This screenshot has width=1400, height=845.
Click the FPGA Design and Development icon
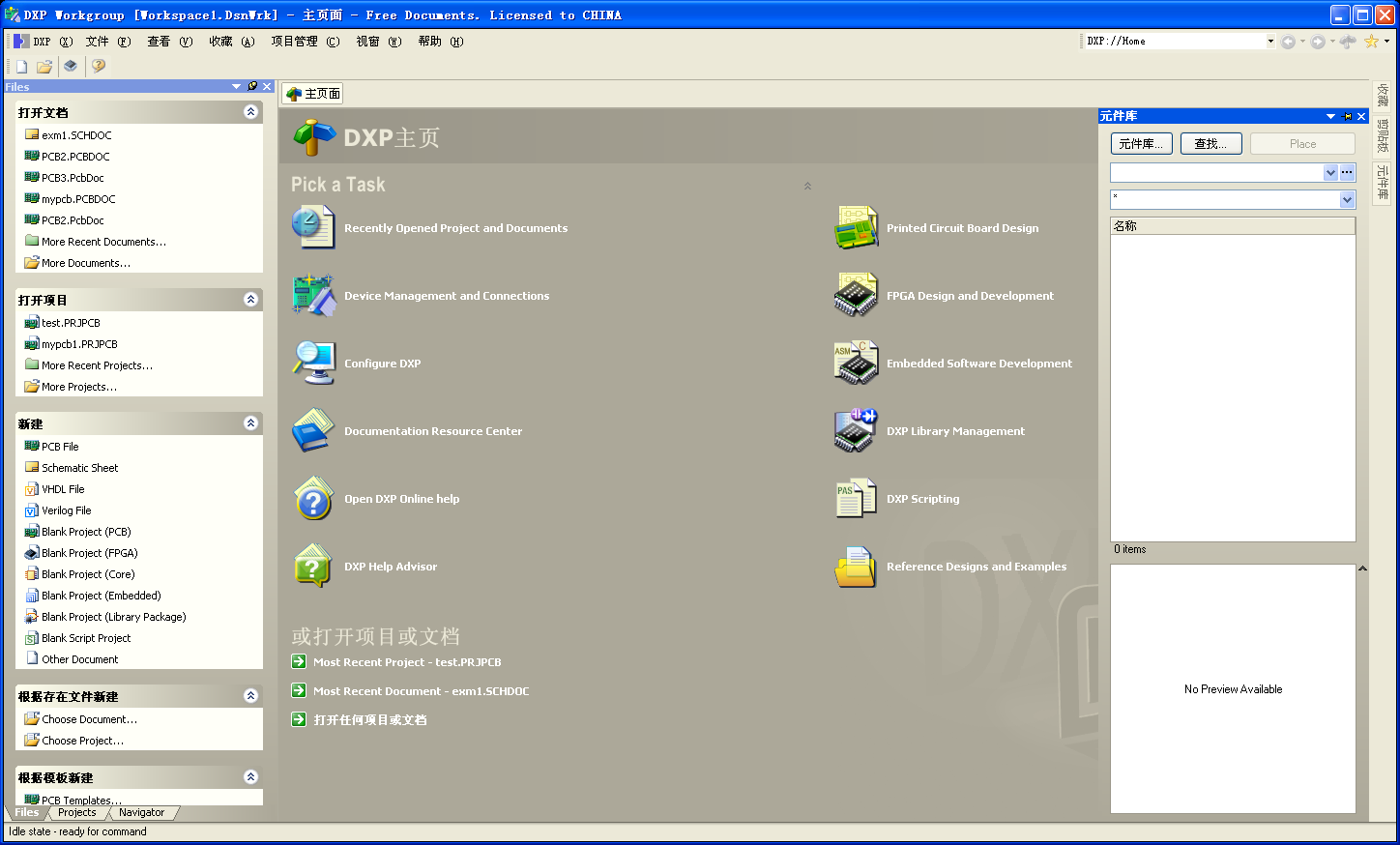point(856,295)
